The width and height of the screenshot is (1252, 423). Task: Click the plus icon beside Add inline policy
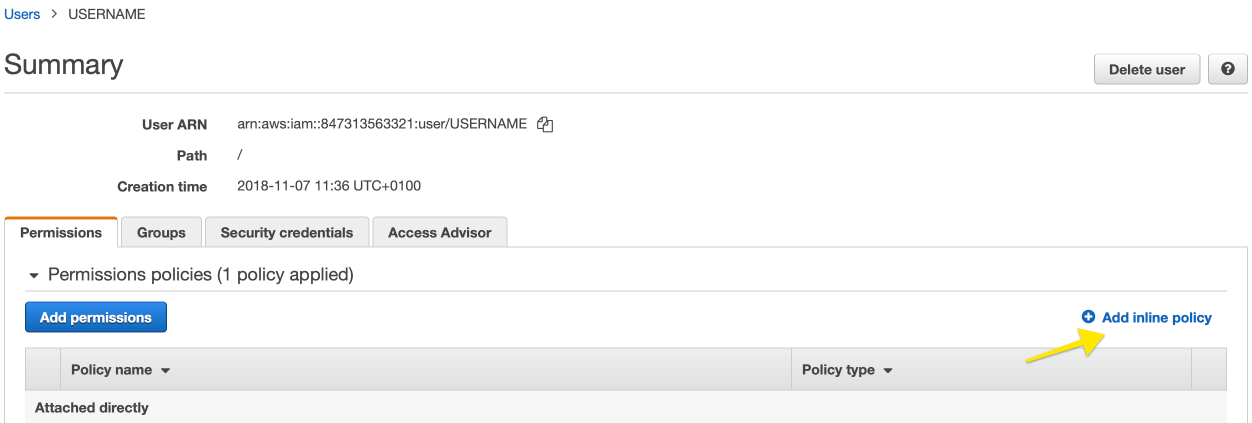click(x=1088, y=317)
